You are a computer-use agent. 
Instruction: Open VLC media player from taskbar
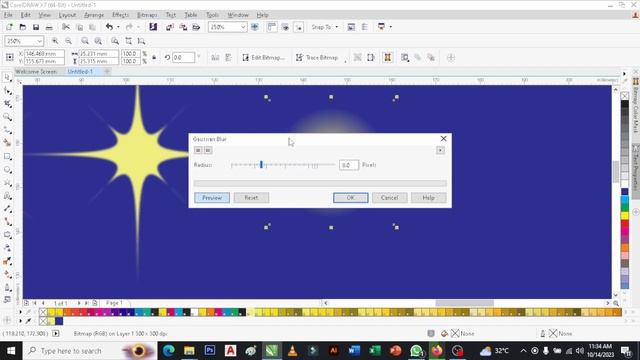click(292, 351)
